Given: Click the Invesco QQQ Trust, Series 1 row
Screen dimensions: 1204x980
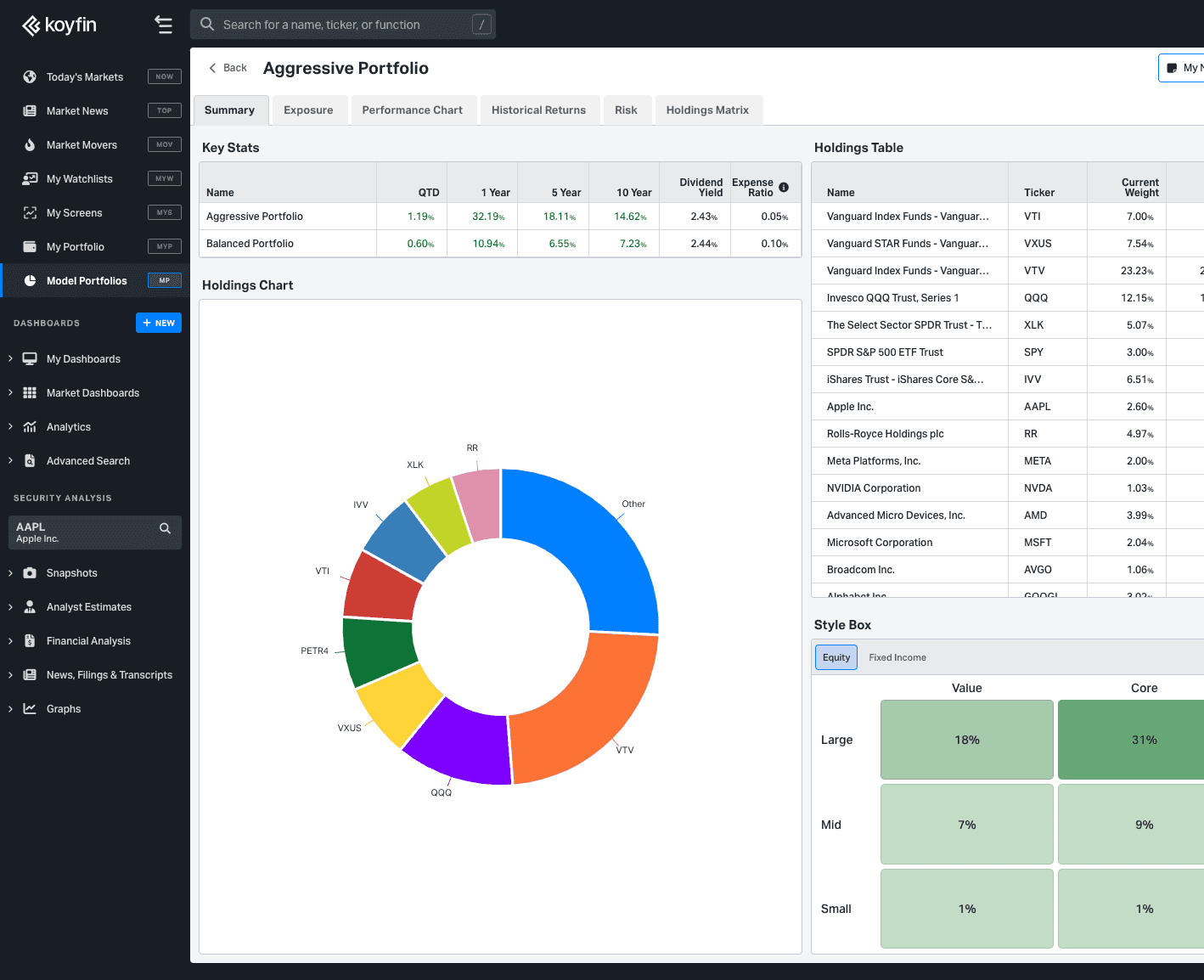Looking at the screenshot, I should pos(1007,298).
